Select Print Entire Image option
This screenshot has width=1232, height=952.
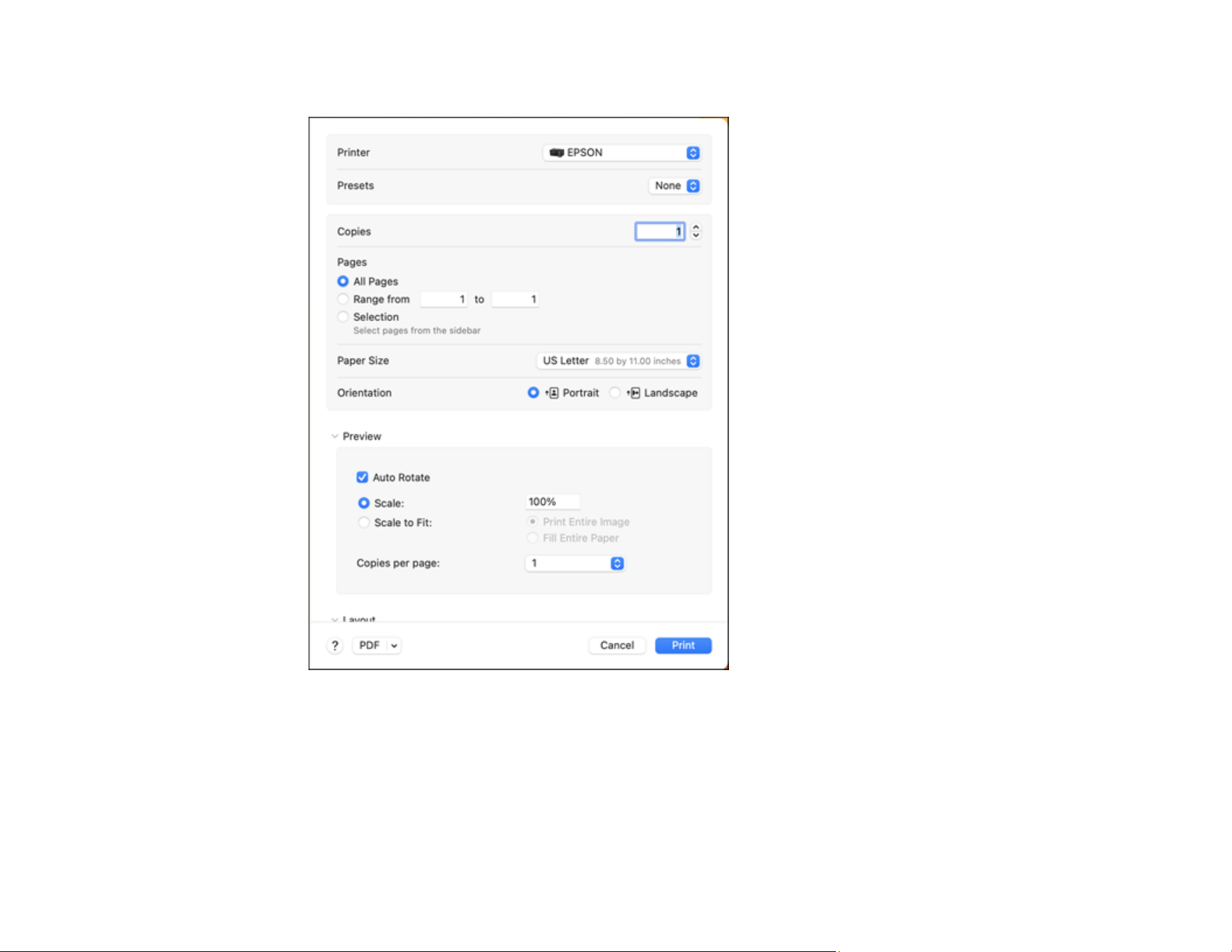[532, 522]
